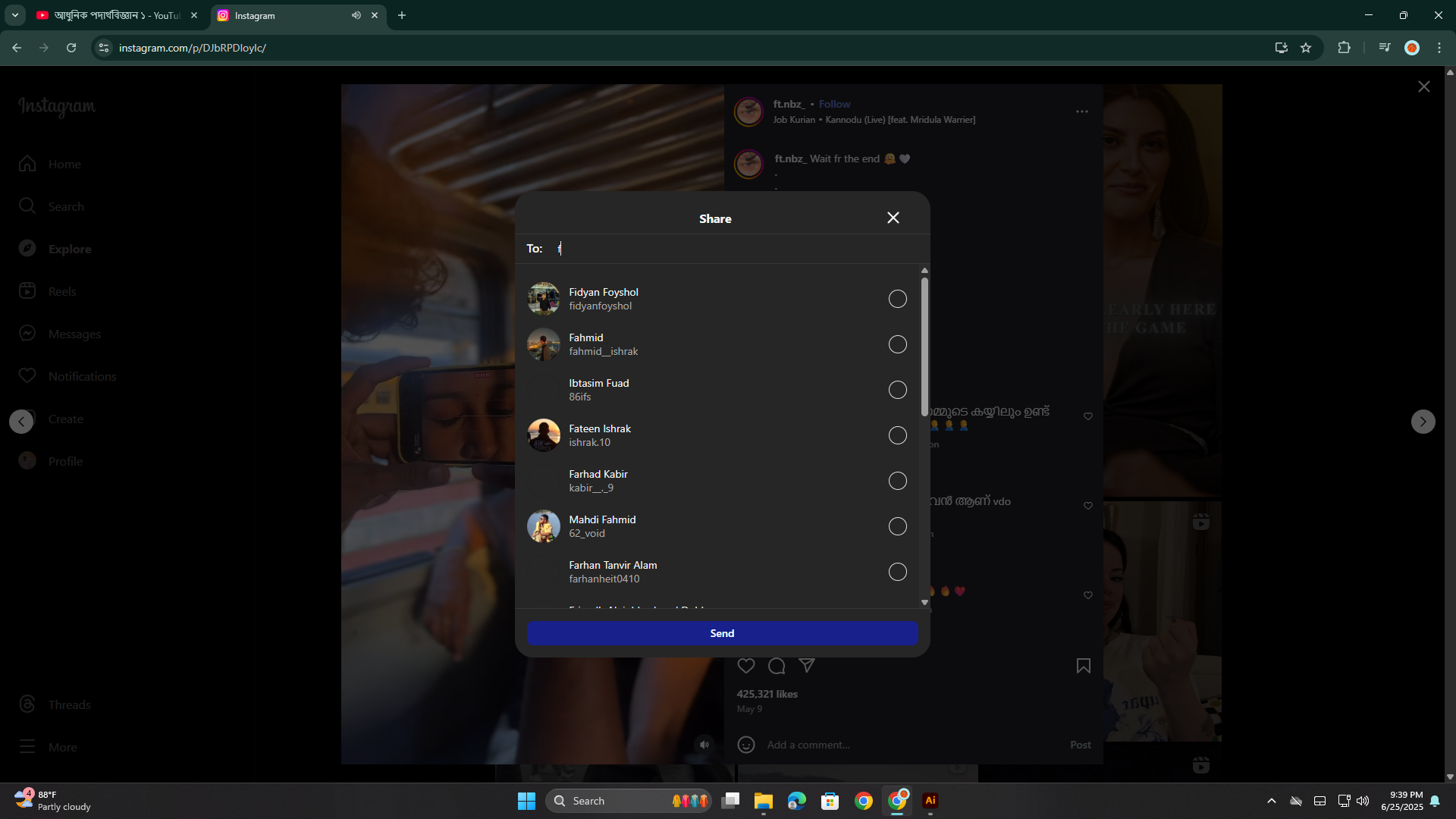1456x819 pixels.
Task: Like the post with heart icon
Action: (746, 666)
